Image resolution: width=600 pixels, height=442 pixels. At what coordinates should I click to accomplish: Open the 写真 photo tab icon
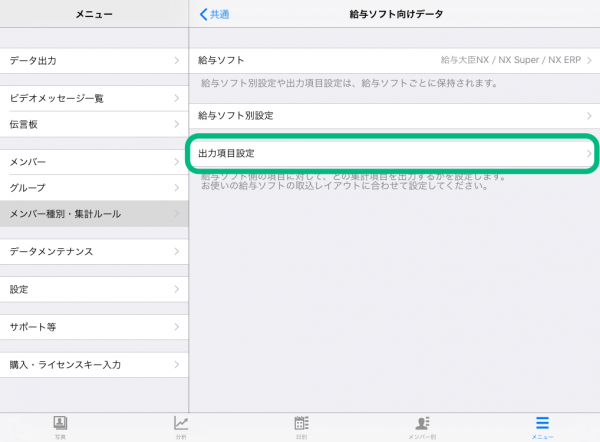[x=59, y=423]
